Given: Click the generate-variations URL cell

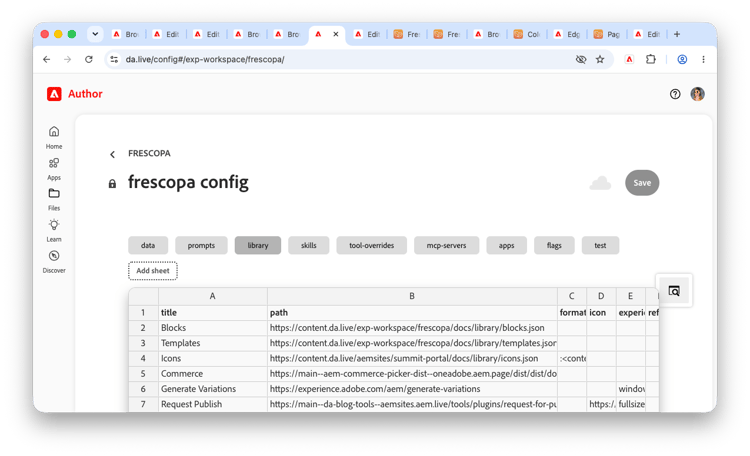Looking at the screenshot, I should [412, 389].
